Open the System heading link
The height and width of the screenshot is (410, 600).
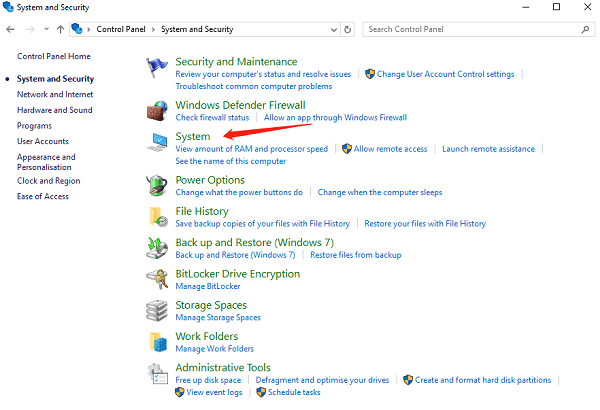(193, 137)
